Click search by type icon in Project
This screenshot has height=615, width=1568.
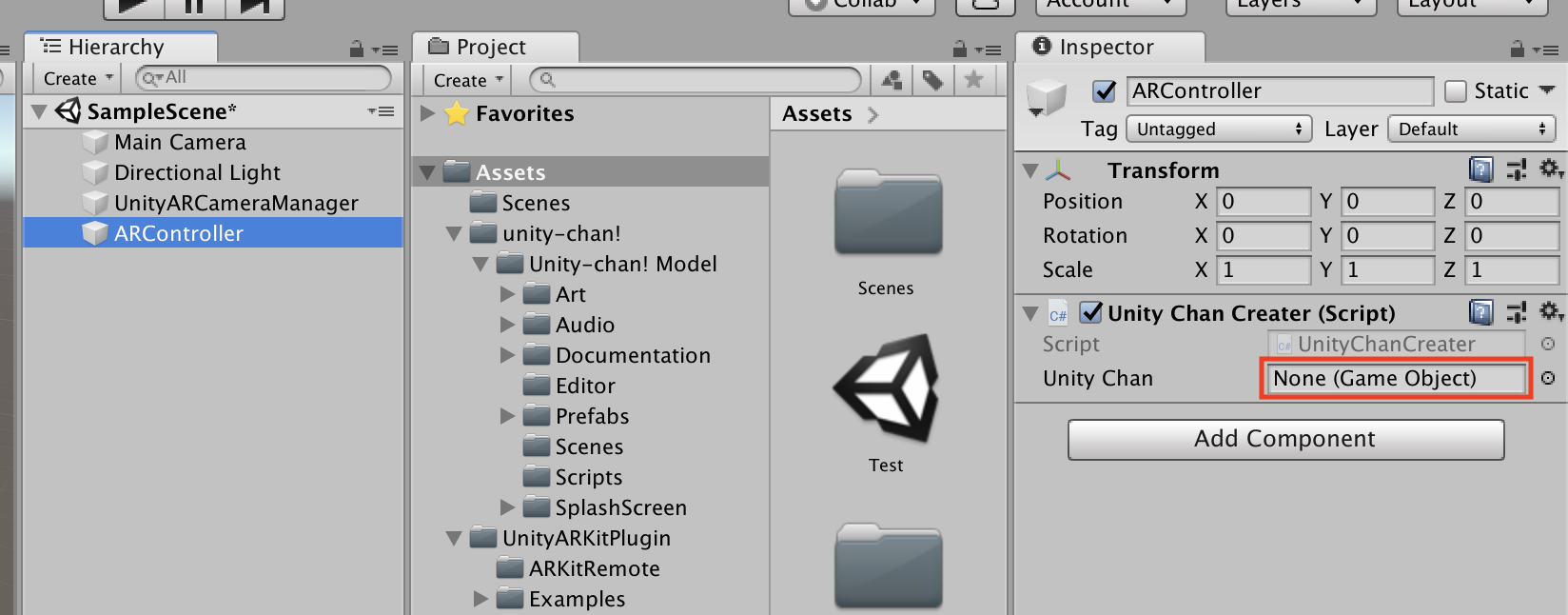coord(892,80)
